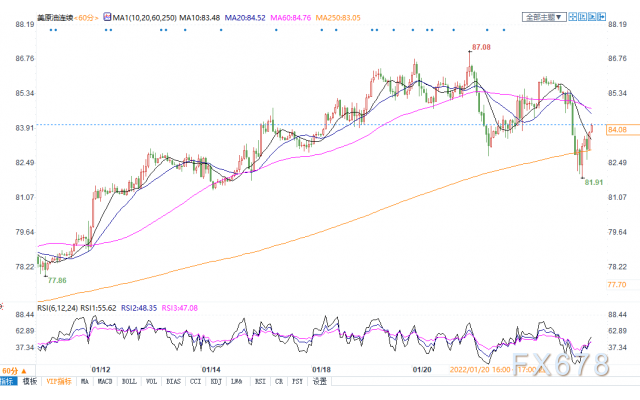Open 设置 in the indicator bar
The width and height of the screenshot is (640, 400).
(320, 381)
